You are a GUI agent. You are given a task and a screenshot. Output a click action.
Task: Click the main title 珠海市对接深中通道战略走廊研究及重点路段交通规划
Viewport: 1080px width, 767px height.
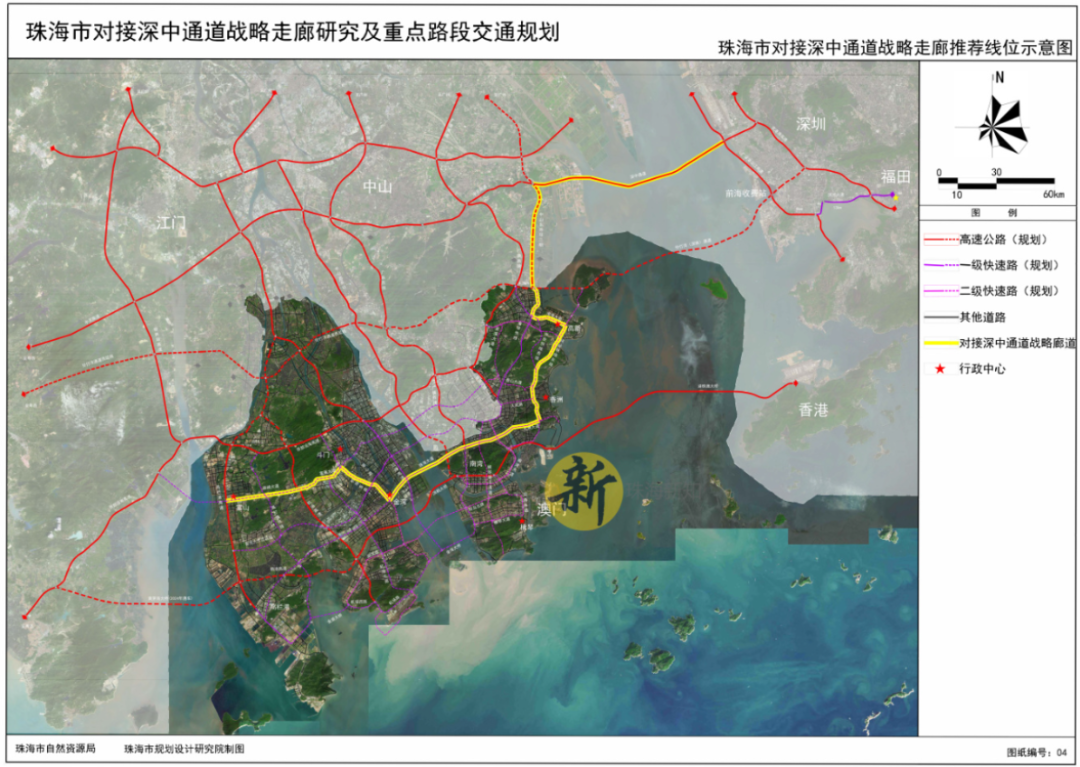coord(293,32)
